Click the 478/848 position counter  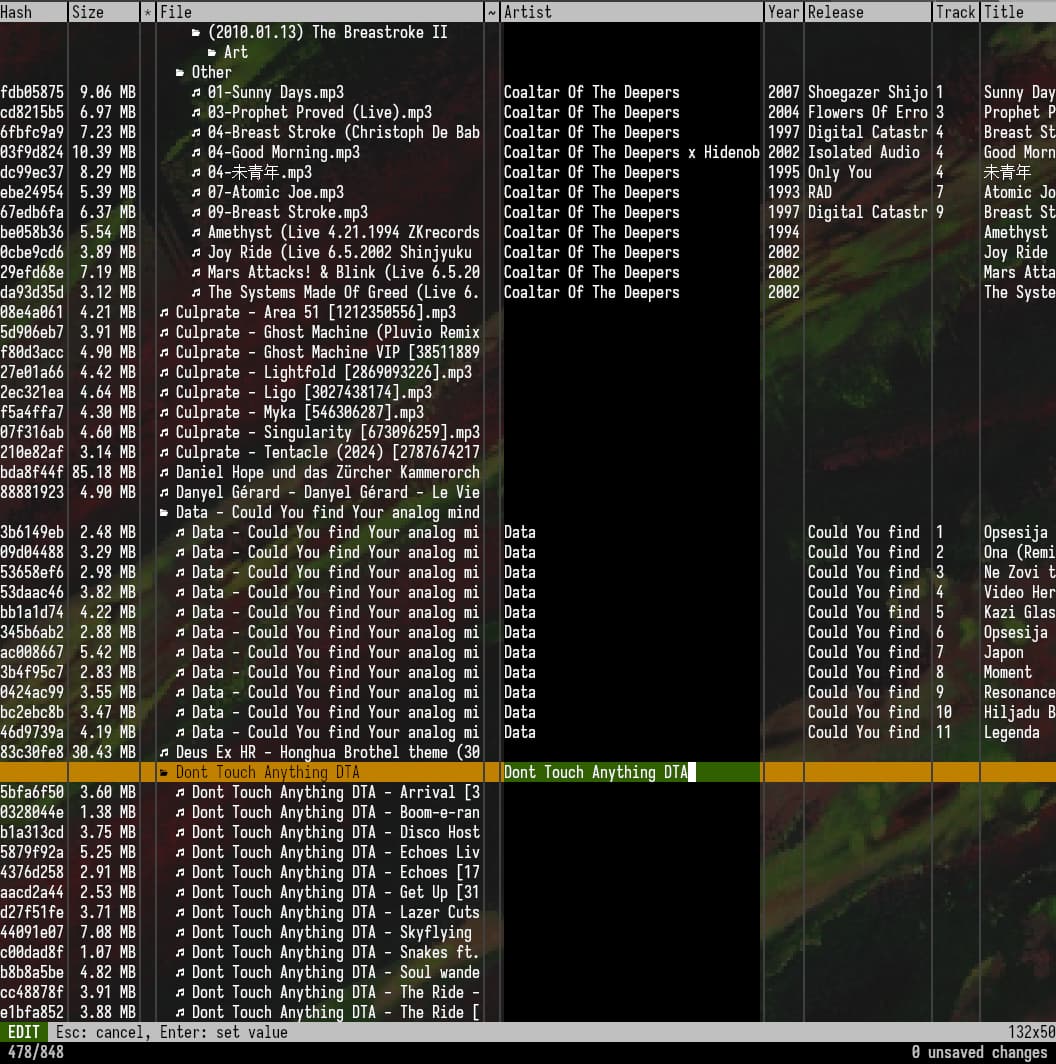(35, 1052)
